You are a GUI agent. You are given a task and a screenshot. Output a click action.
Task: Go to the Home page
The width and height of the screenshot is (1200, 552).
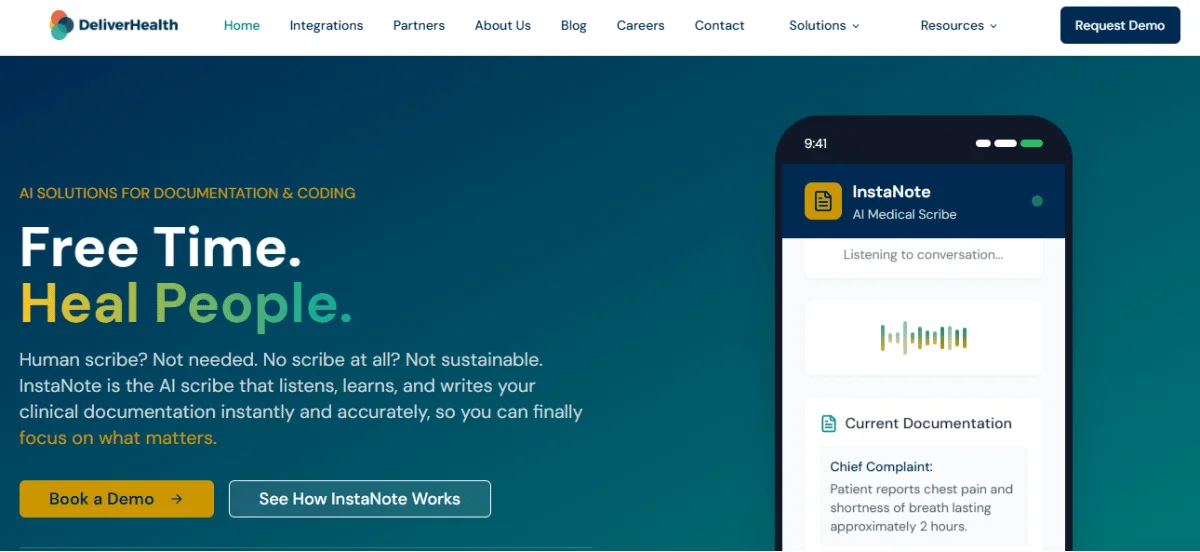pyautogui.click(x=242, y=26)
